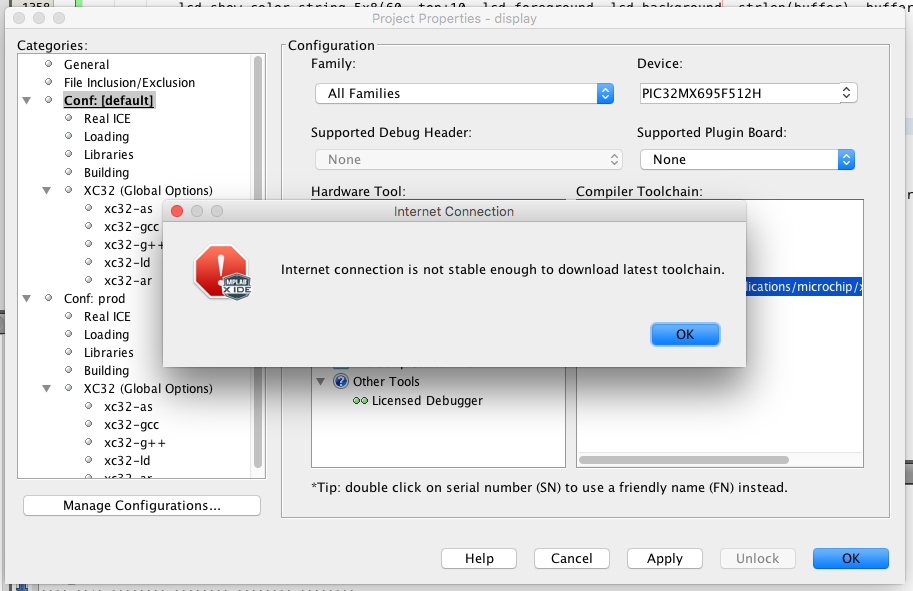Viewport: 913px width, 591px height.
Task: Select xc32-ar under Conf: [default]
Action: click(128, 281)
